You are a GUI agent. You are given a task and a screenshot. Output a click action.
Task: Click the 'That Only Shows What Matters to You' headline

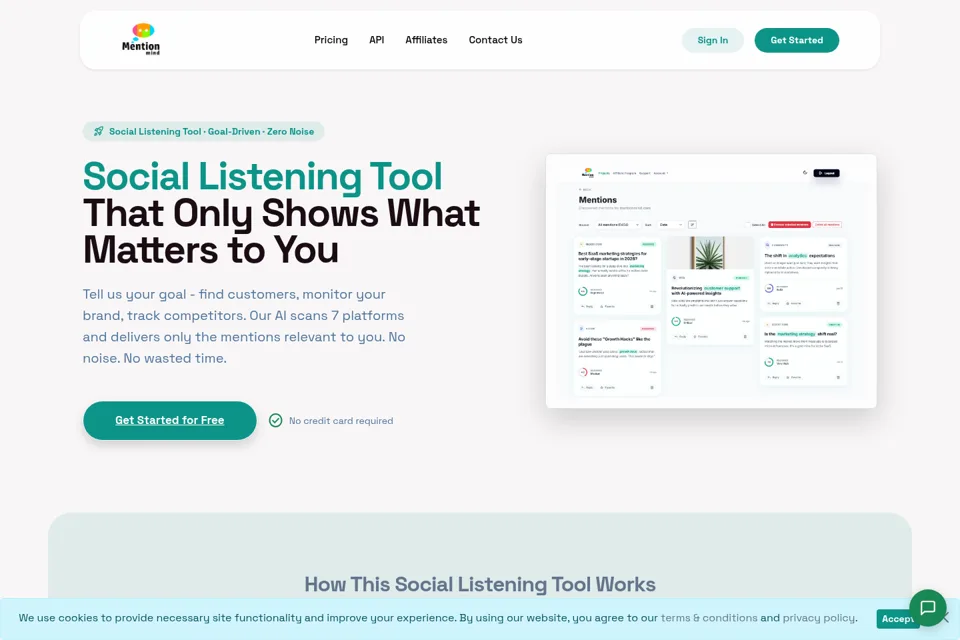tap(281, 232)
